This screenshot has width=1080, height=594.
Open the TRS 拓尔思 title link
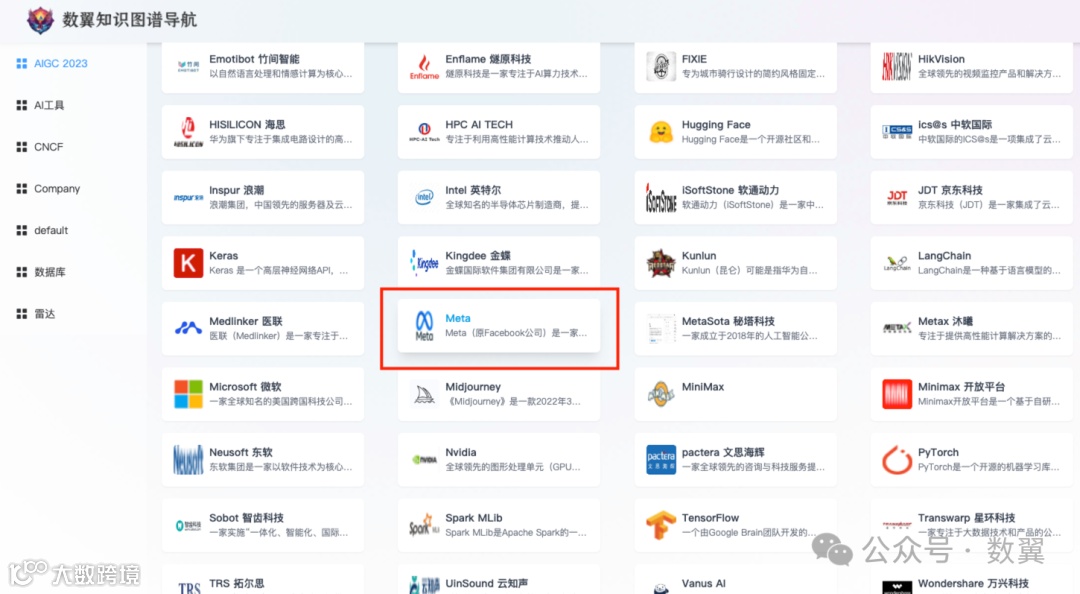(x=237, y=584)
